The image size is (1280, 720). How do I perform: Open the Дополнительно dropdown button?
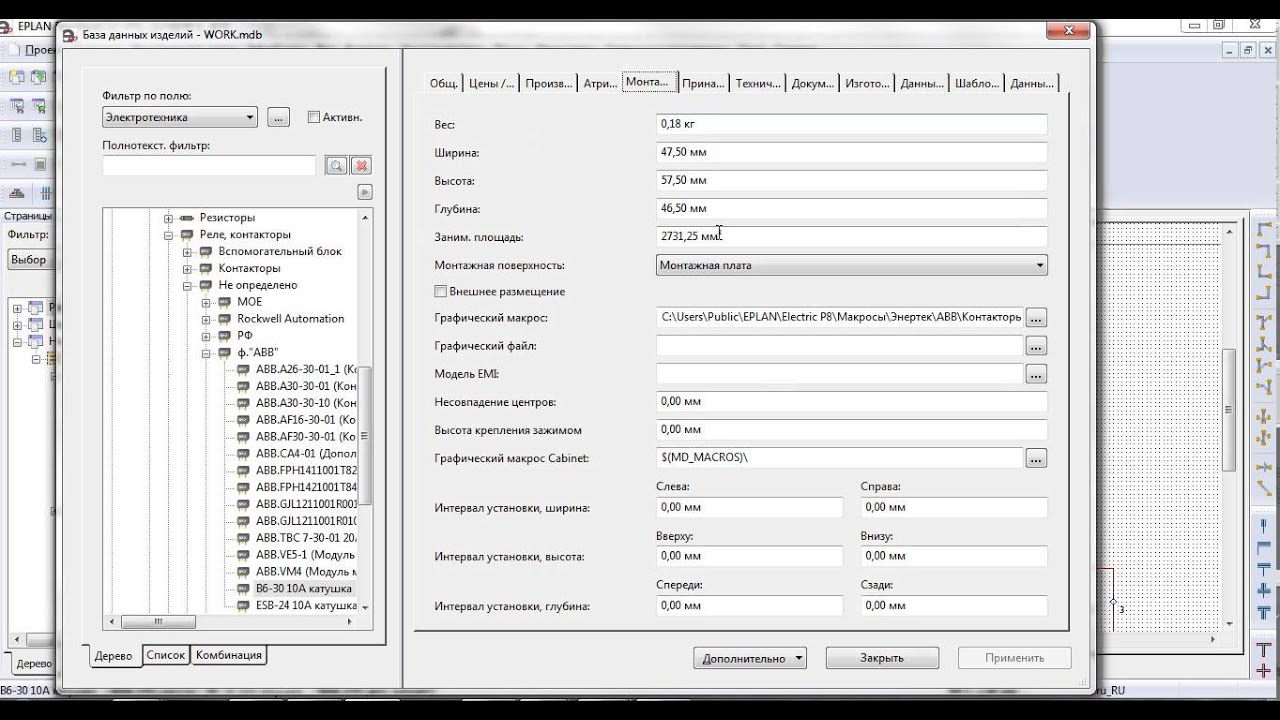750,658
